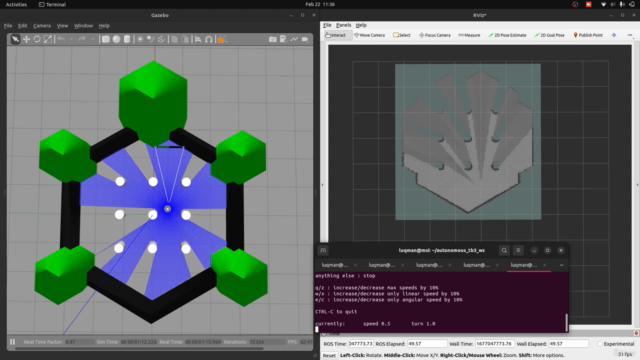
Task: Open Gazebo's File menu
Action: (x=8, y=26)
